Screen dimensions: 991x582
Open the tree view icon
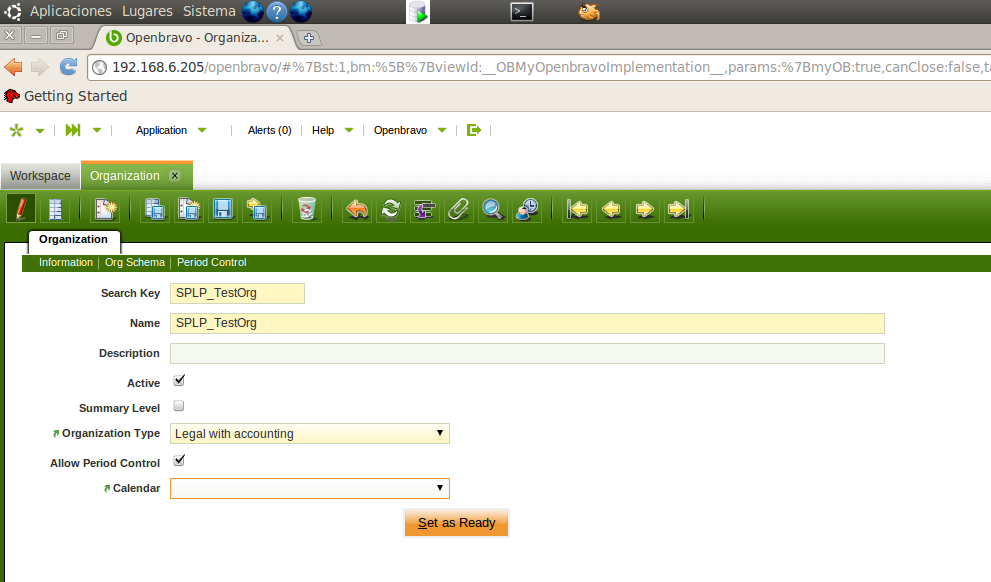coord(424,209)
